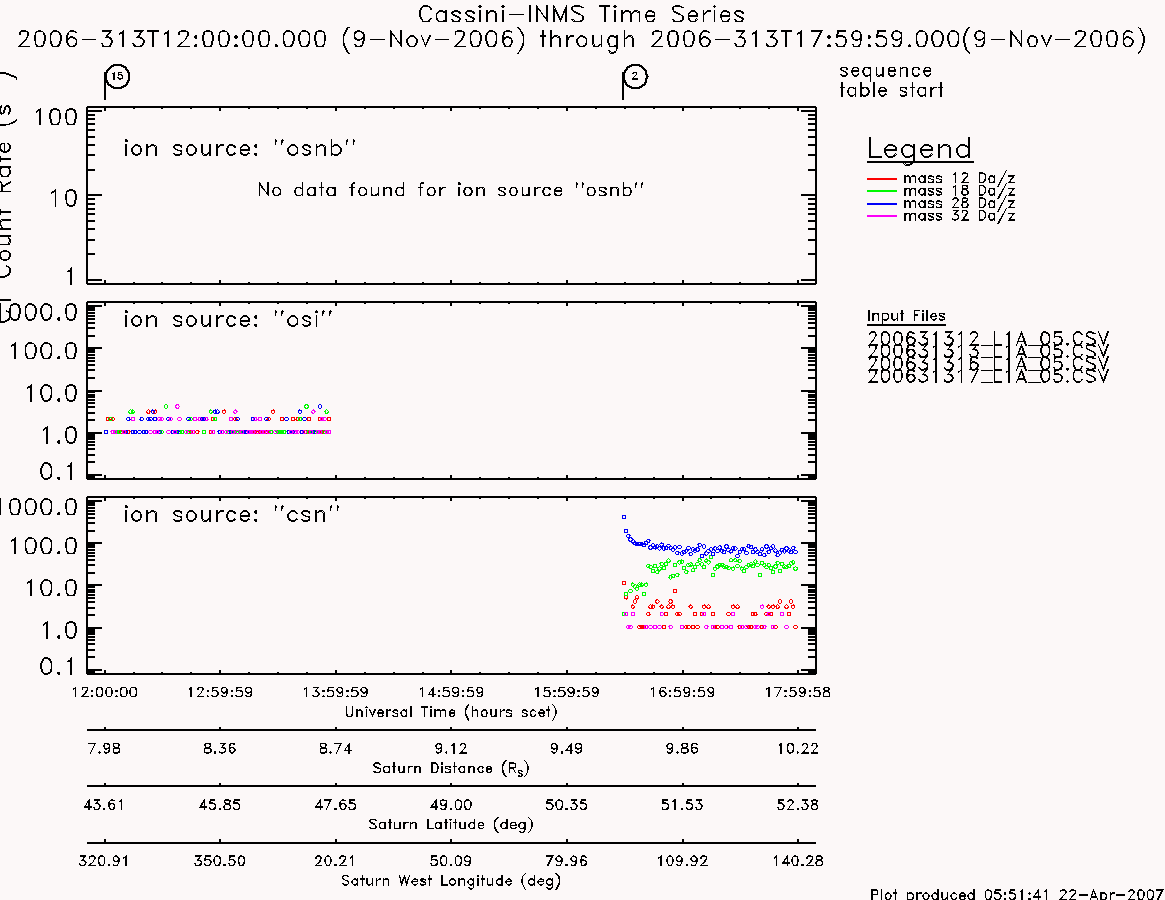1165x900 pixels.
Task: Click the west longitude value '79.96'
Action: click(x=566, y=861)
